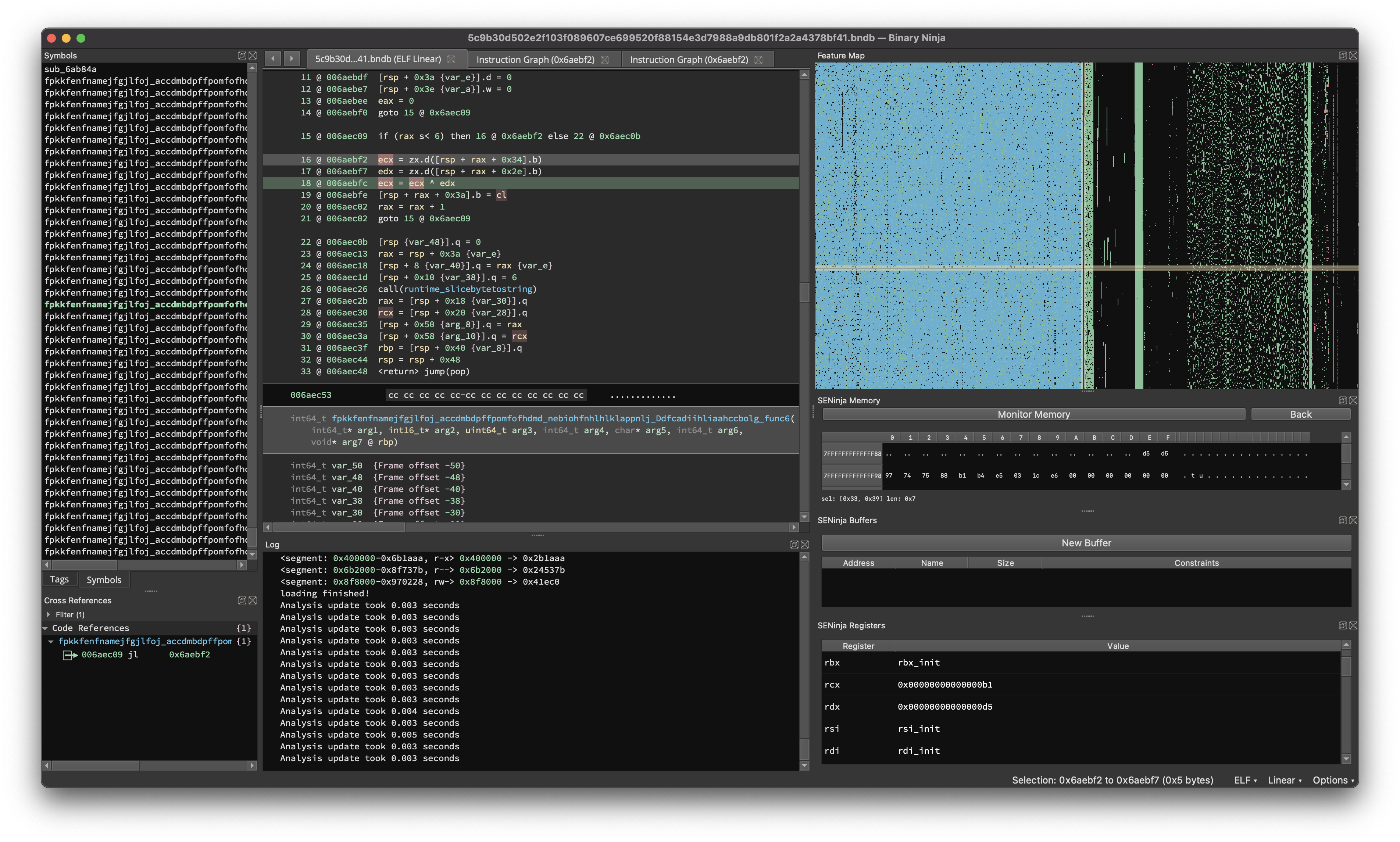Screen dimensions: 1400x842
Task: Click the Log panel vertical scrollbar
Action: [804, 661]
